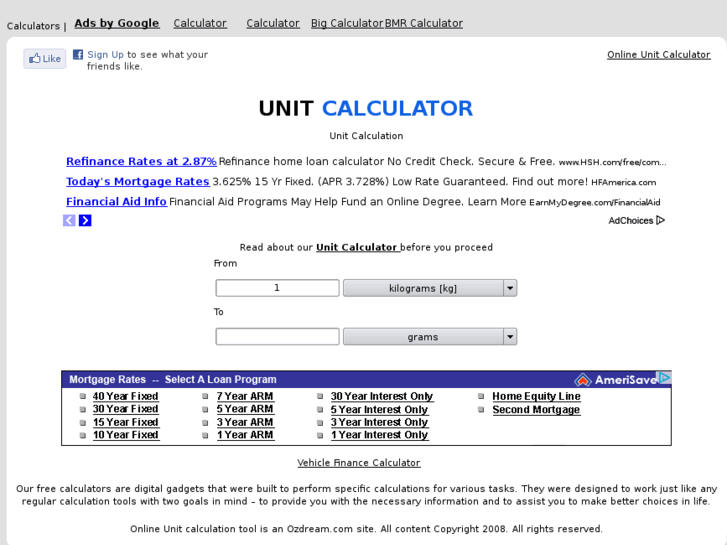Click the next ad arrow icon
Viewport: 727px width, 545px height.
tap(85, 220)
